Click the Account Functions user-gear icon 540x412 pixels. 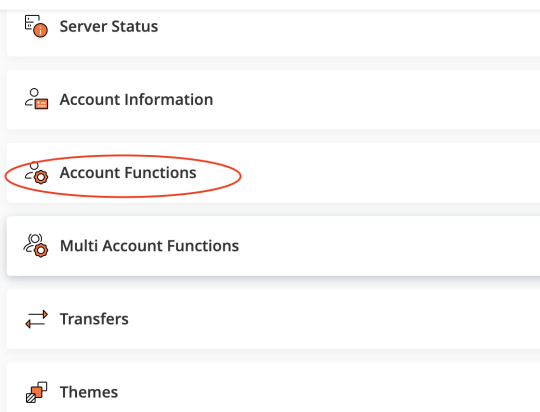click(x=36, y=173)
